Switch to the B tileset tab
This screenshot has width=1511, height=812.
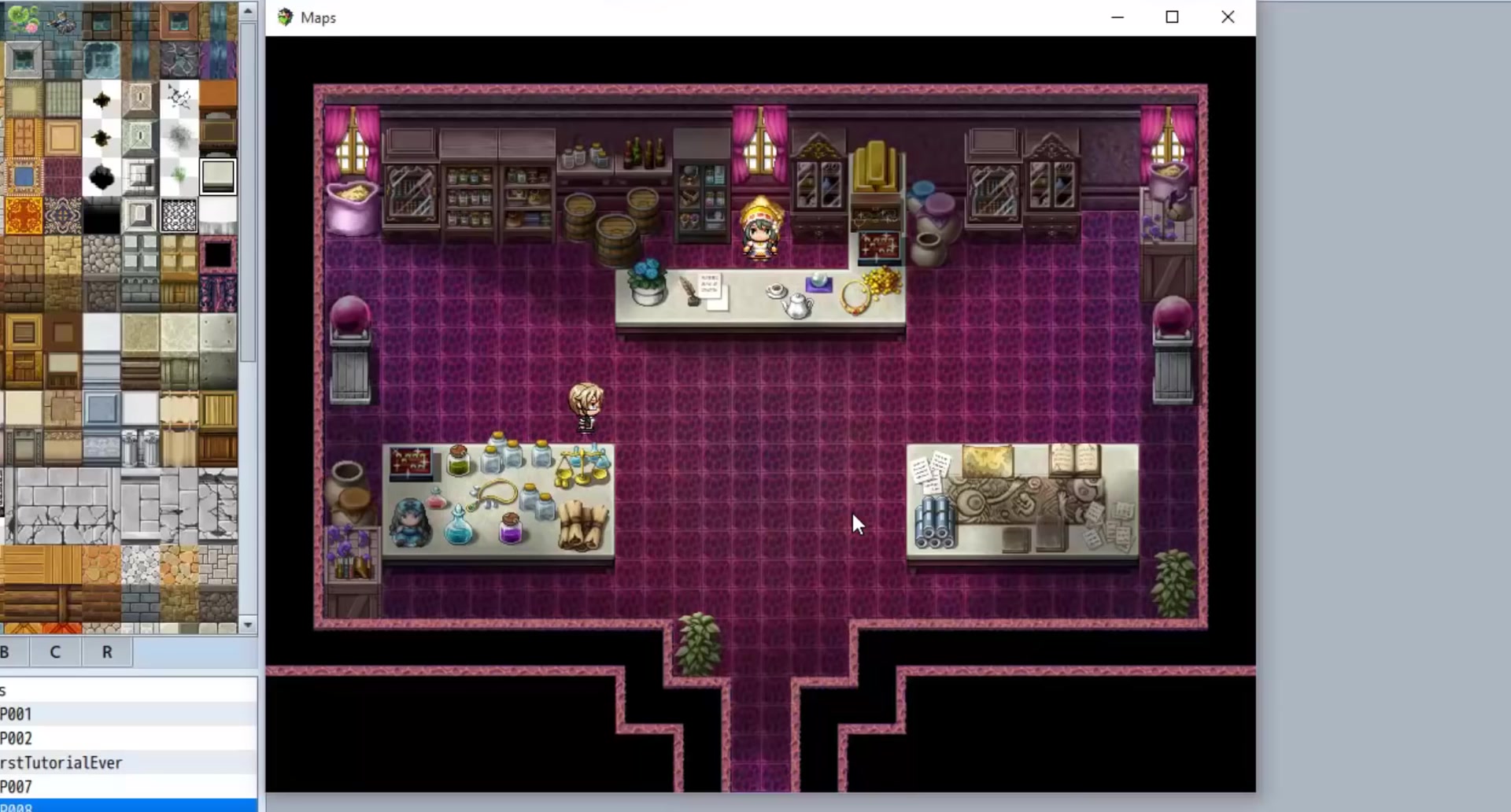click(x=6, y=651)
